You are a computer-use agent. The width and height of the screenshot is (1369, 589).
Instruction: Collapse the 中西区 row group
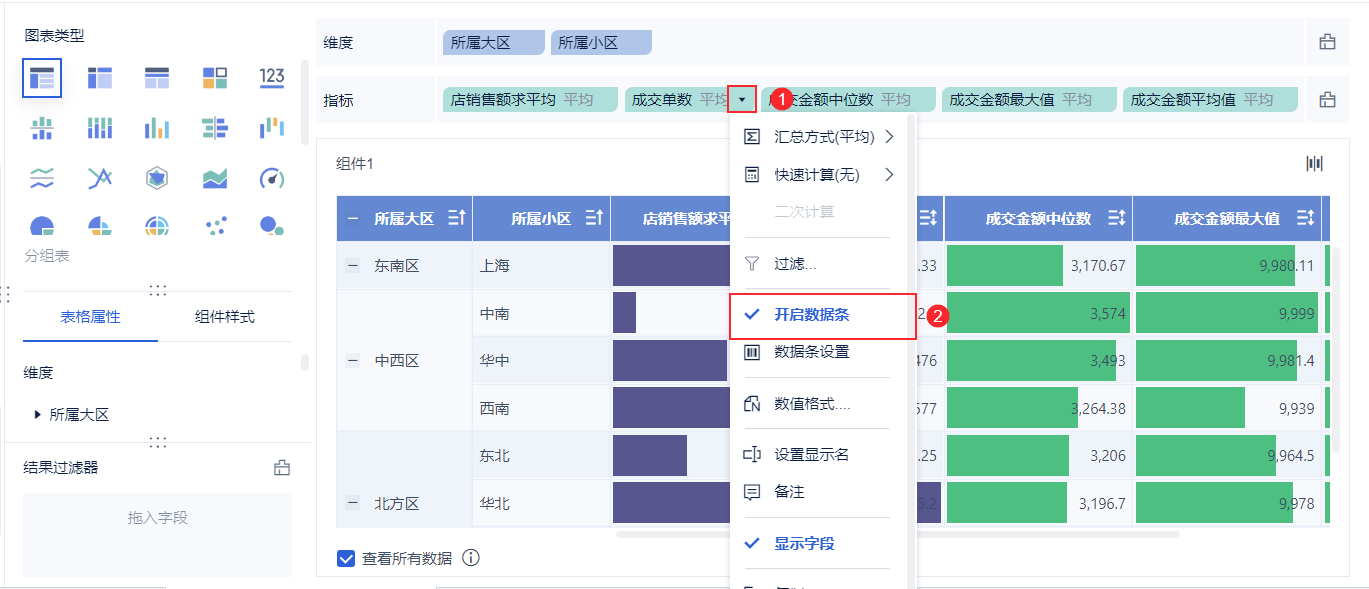coord(352,360)
